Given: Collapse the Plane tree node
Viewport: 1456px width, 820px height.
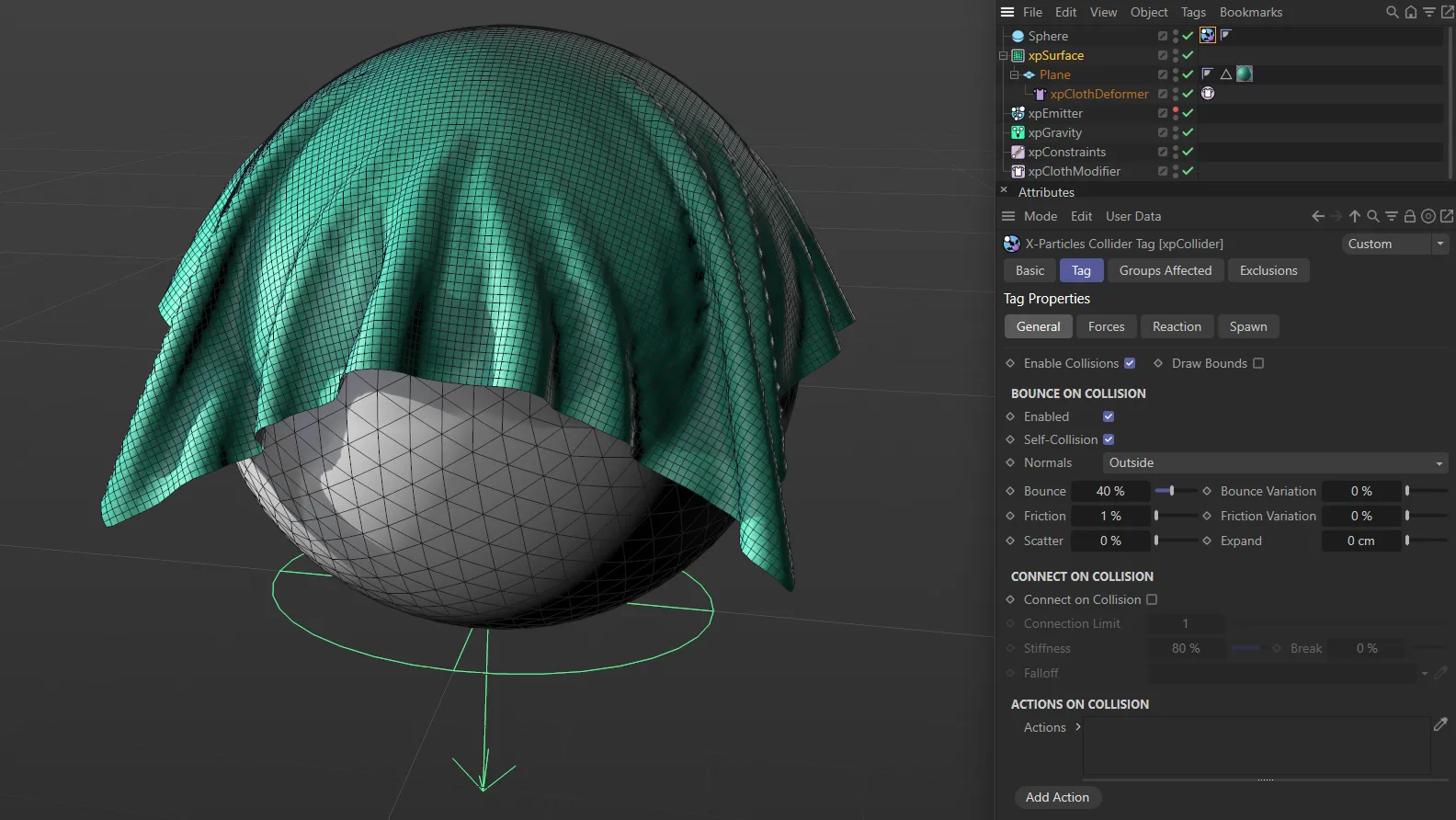Looking at the screenshot, I should (1014, 74).
